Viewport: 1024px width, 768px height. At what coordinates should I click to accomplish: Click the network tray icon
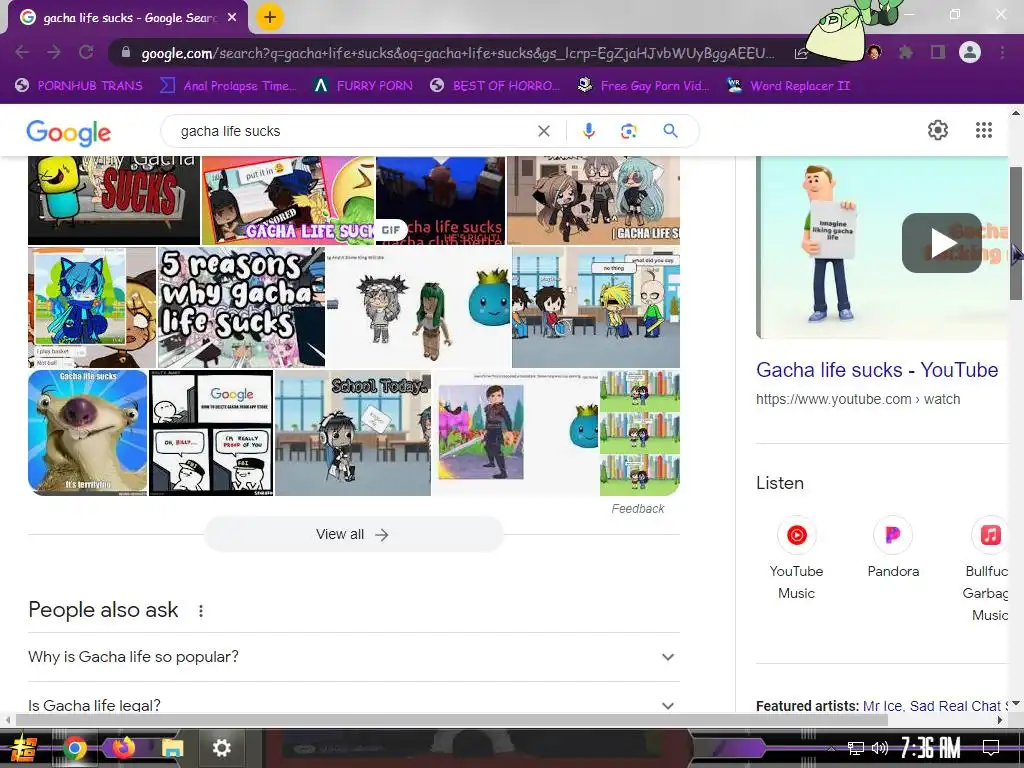(x=856, y=748)
